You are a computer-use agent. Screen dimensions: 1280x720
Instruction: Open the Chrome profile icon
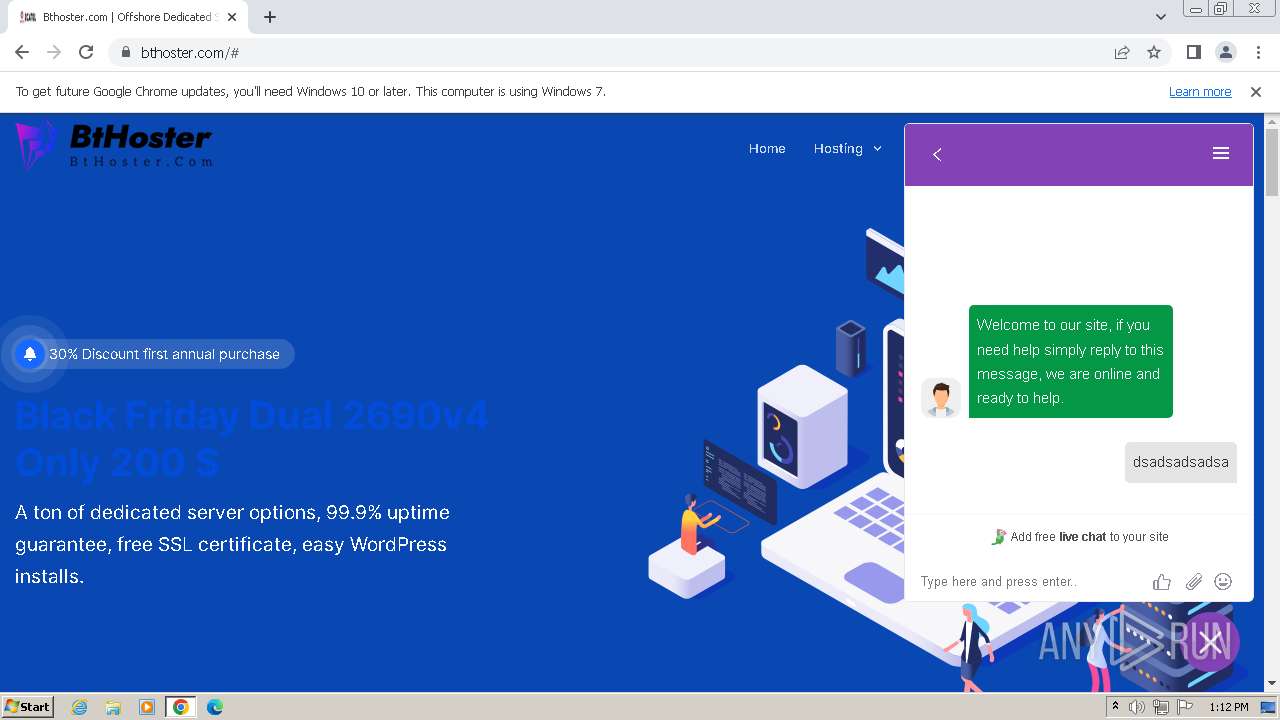(x=1225, y=52)
